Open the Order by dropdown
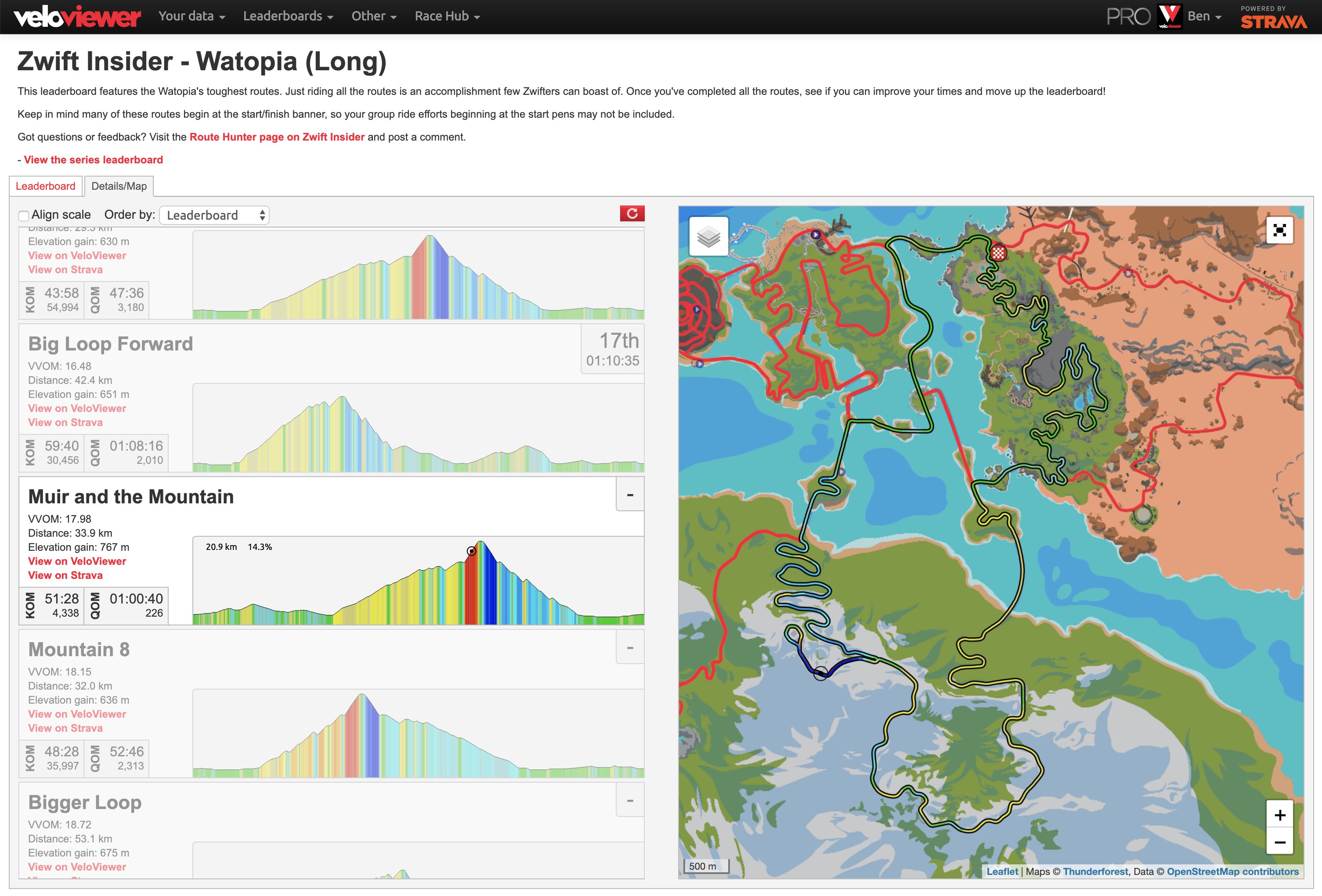The width and height of the screenshot is (1322, 896). click(214, 215)
